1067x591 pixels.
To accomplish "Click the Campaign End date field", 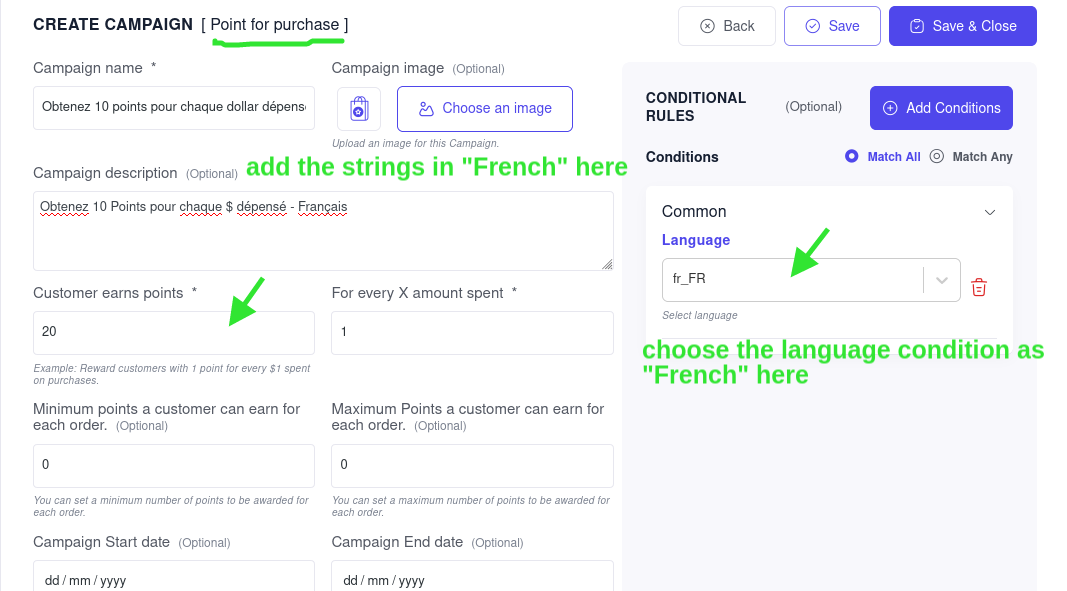I will coord(472,576).
